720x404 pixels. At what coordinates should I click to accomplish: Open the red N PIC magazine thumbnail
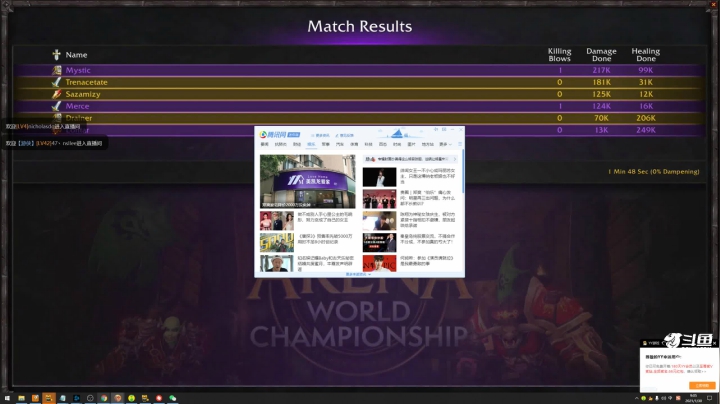379,264
